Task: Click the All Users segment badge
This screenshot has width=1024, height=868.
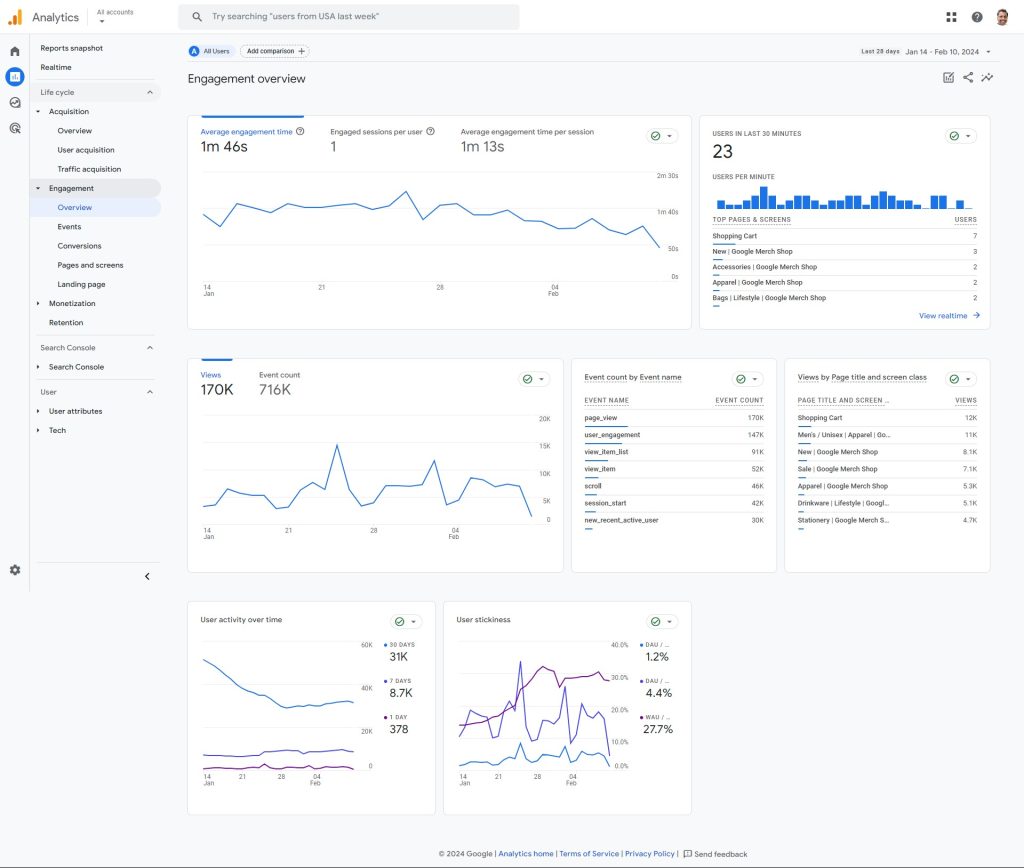Action: 210,51
